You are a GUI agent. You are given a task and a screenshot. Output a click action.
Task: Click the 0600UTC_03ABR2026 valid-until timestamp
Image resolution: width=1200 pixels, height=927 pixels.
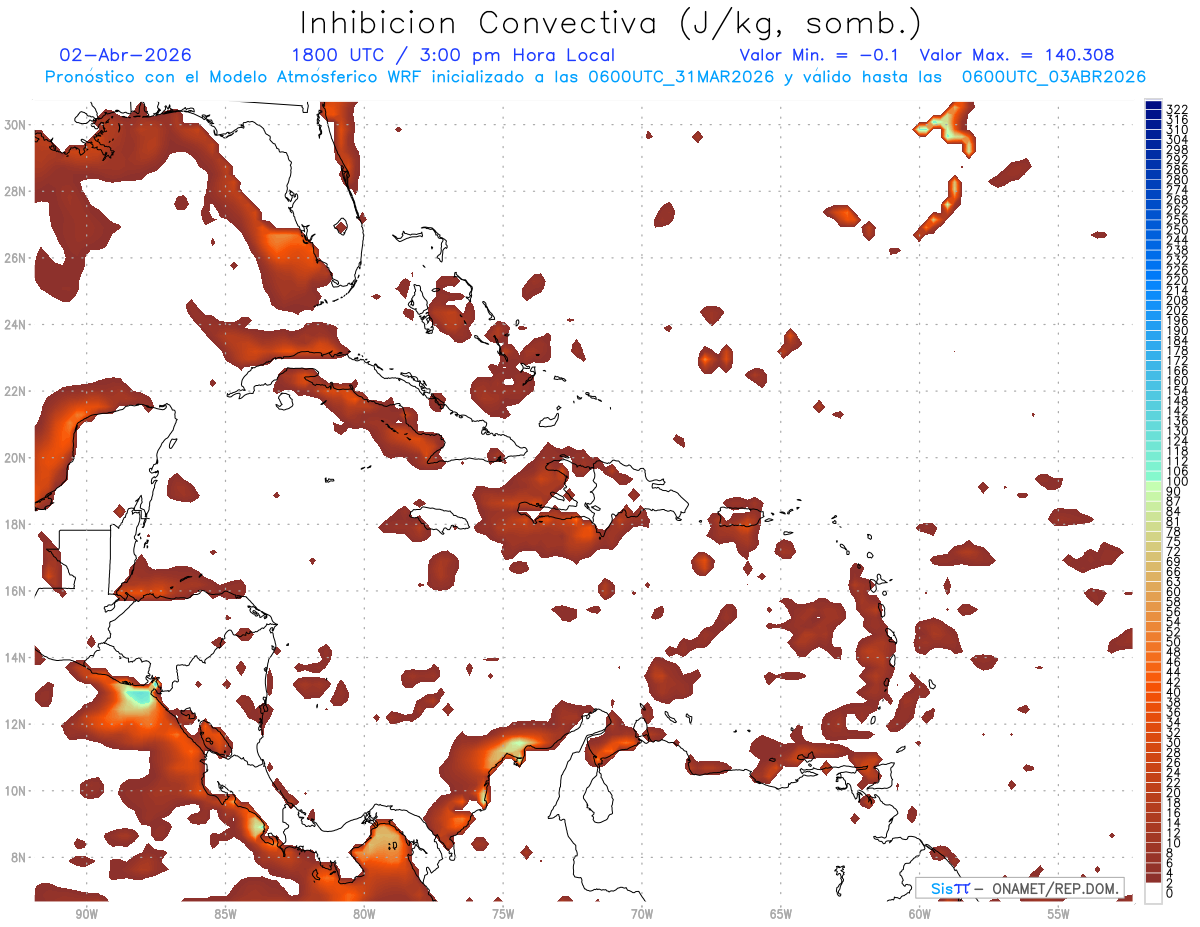(x=1054, y=77)
